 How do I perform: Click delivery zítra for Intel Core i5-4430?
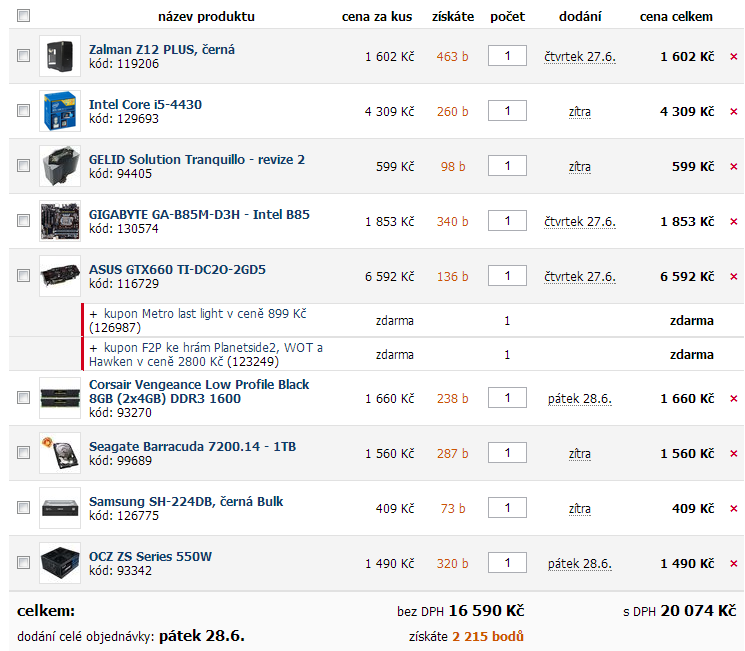tap(580, 112)
